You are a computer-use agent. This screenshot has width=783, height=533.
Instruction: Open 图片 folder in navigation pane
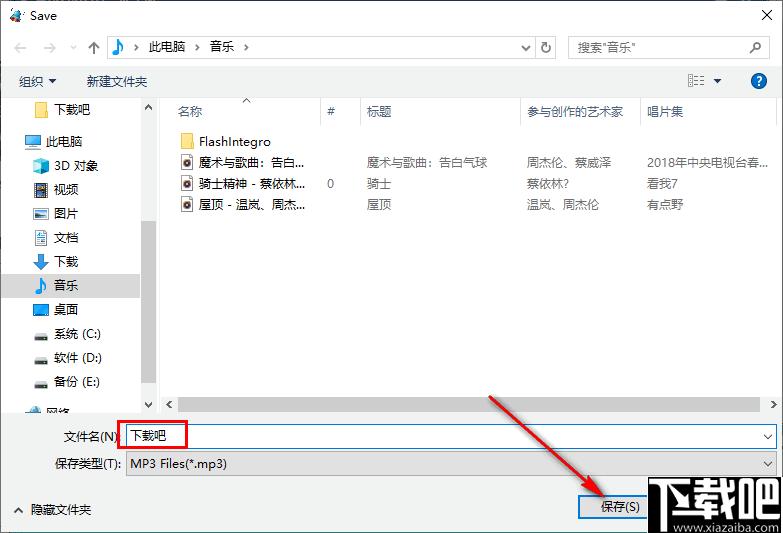66,213
